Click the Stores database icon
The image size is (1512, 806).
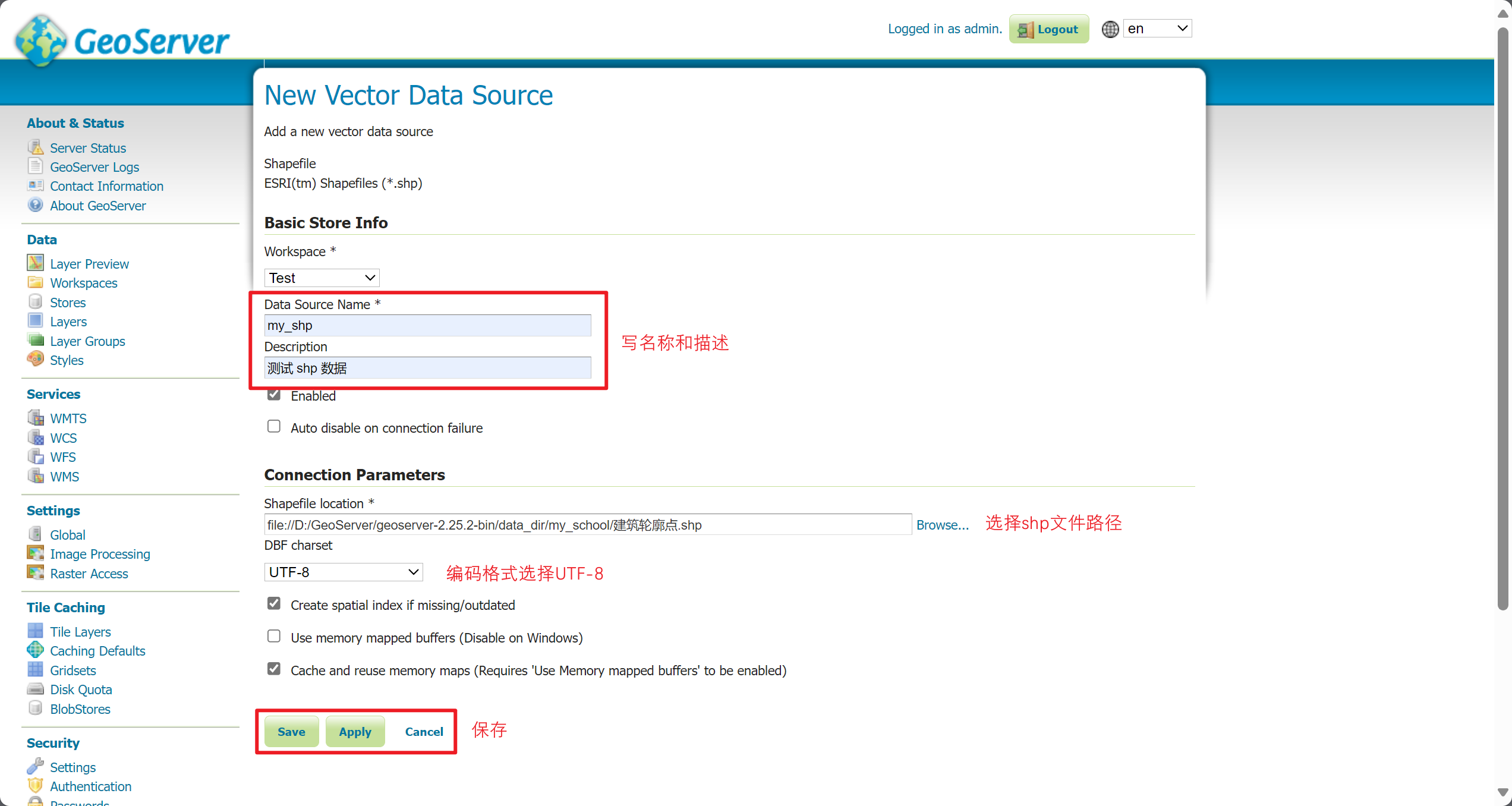(36, 301)
